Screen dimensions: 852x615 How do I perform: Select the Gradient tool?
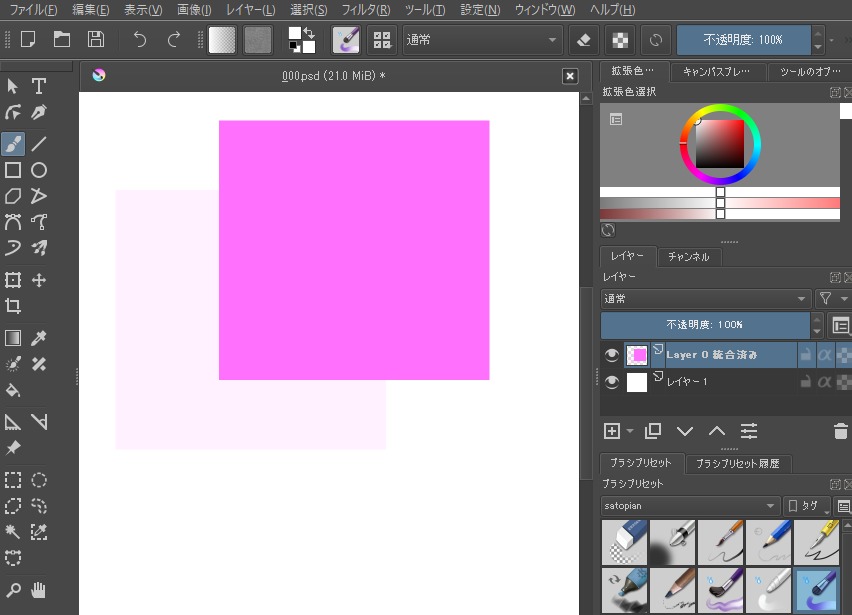click(x=13, y=338)
